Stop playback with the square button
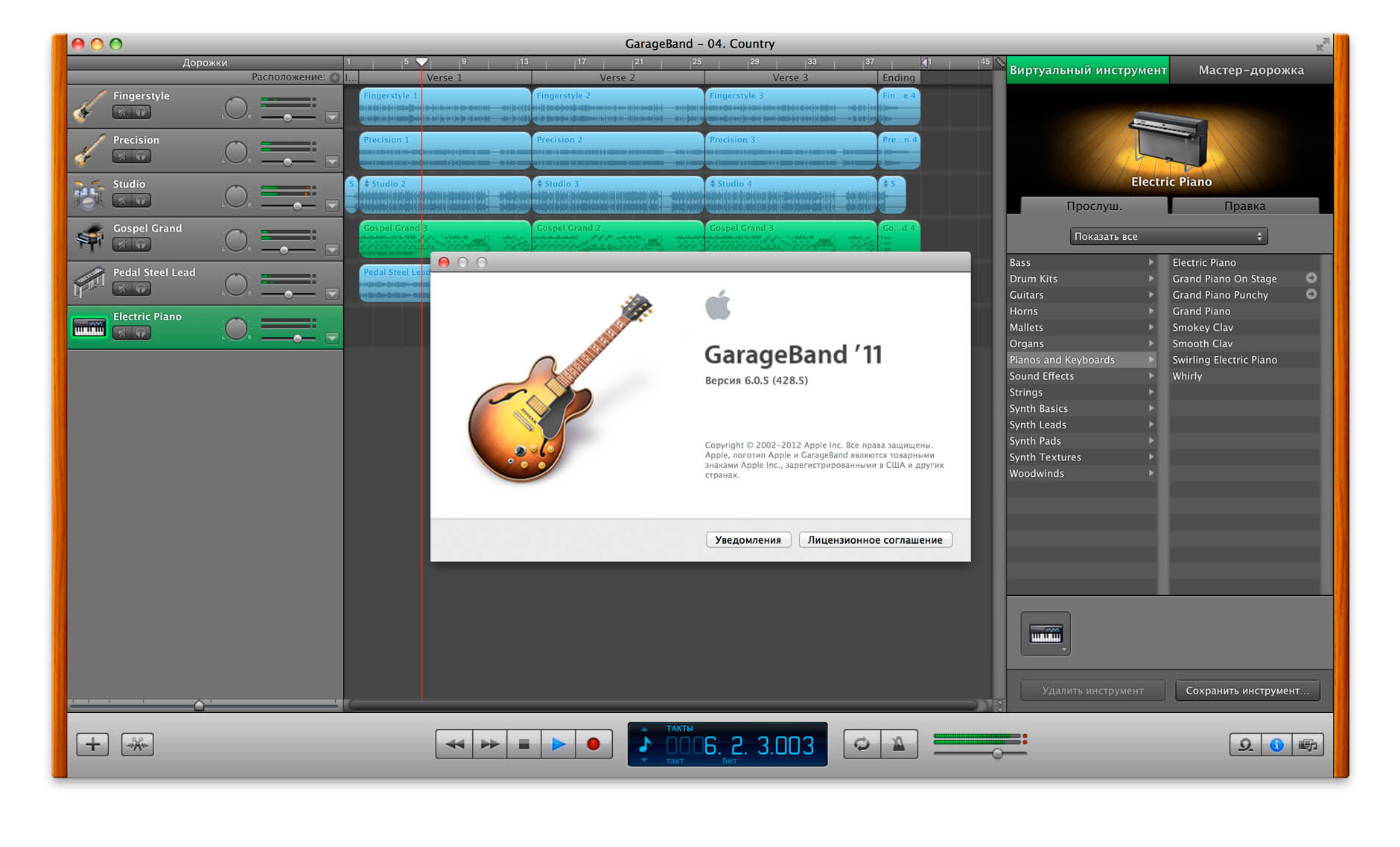The height and width of the screenshot is (847, 1400). click(524, 744)
